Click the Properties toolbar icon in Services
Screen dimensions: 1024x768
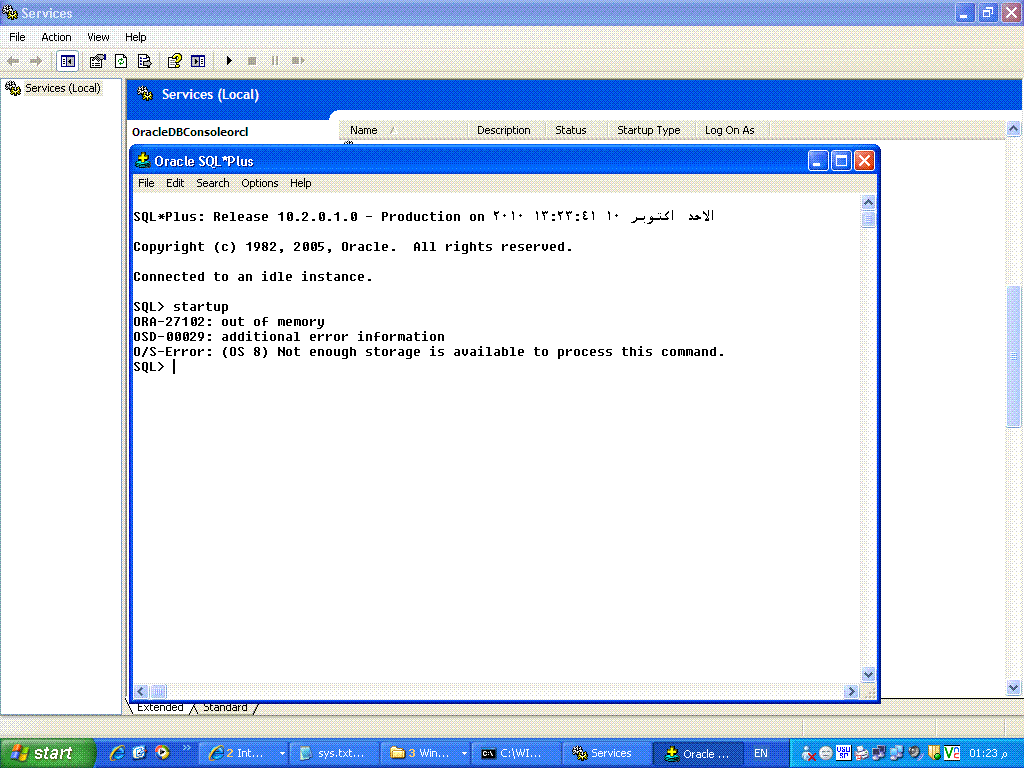click(98, 61)
